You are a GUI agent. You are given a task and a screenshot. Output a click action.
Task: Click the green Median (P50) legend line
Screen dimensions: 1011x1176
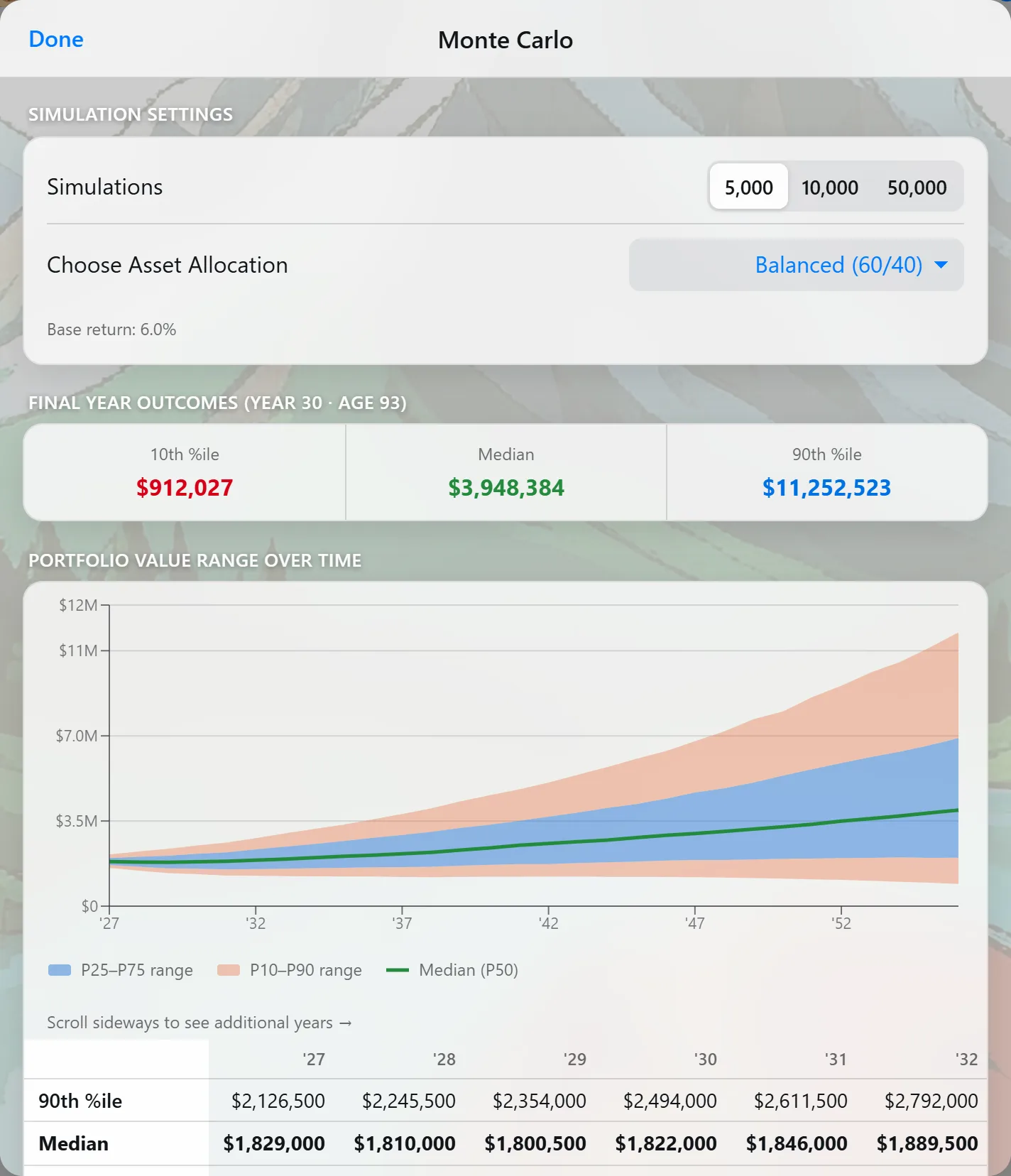[398, 970]
